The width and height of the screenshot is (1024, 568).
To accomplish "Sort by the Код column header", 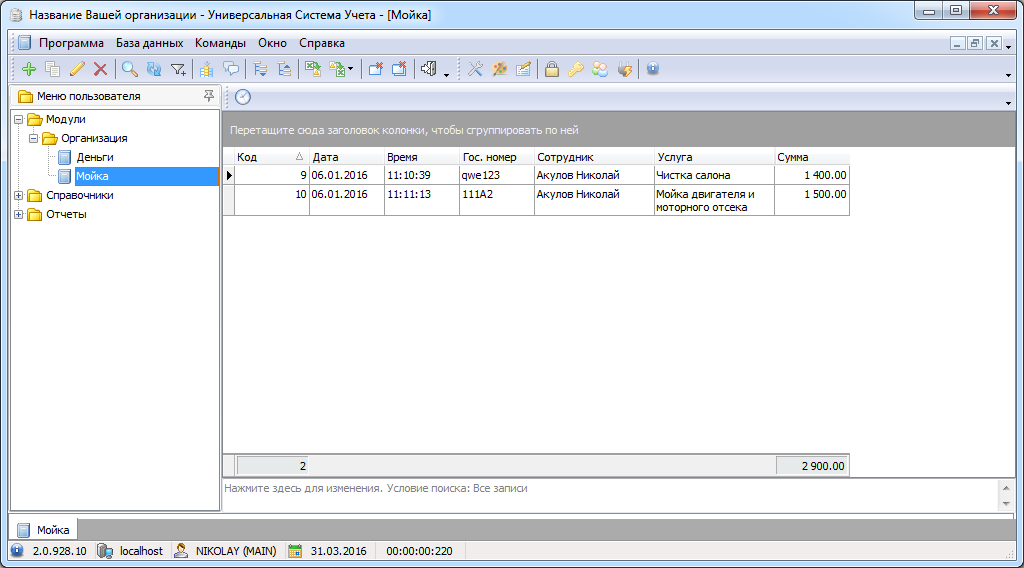I will 272,157.
